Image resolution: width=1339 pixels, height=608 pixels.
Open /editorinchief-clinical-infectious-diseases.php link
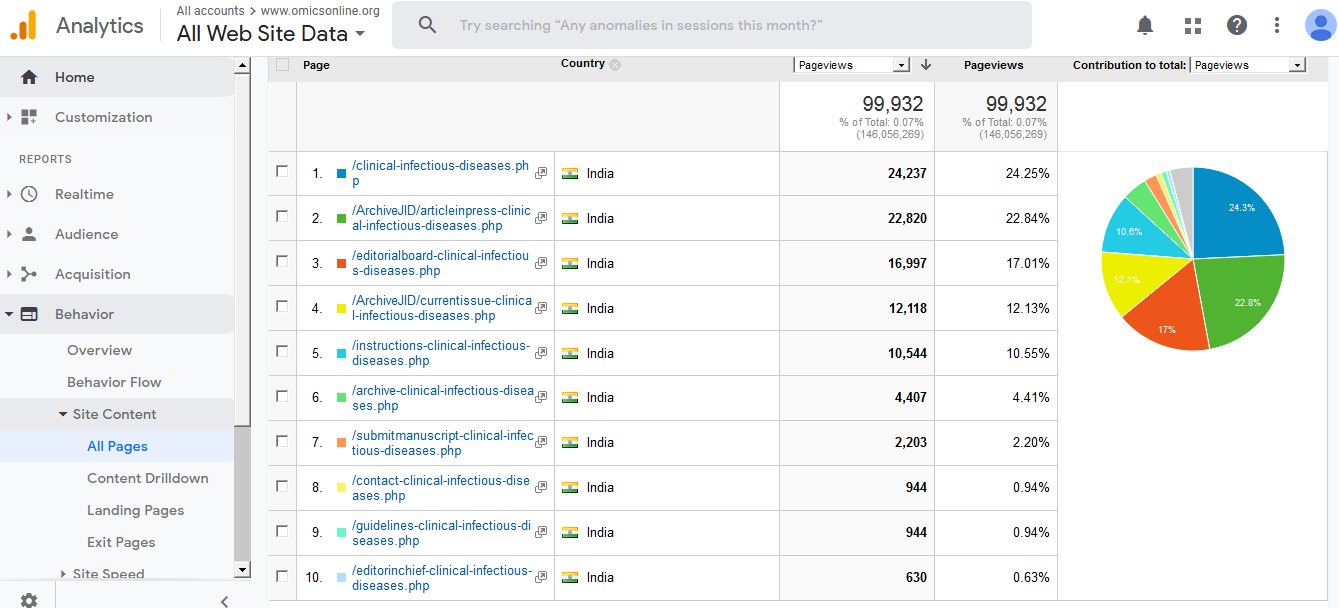pyautogui.click(x=441, y=577)
